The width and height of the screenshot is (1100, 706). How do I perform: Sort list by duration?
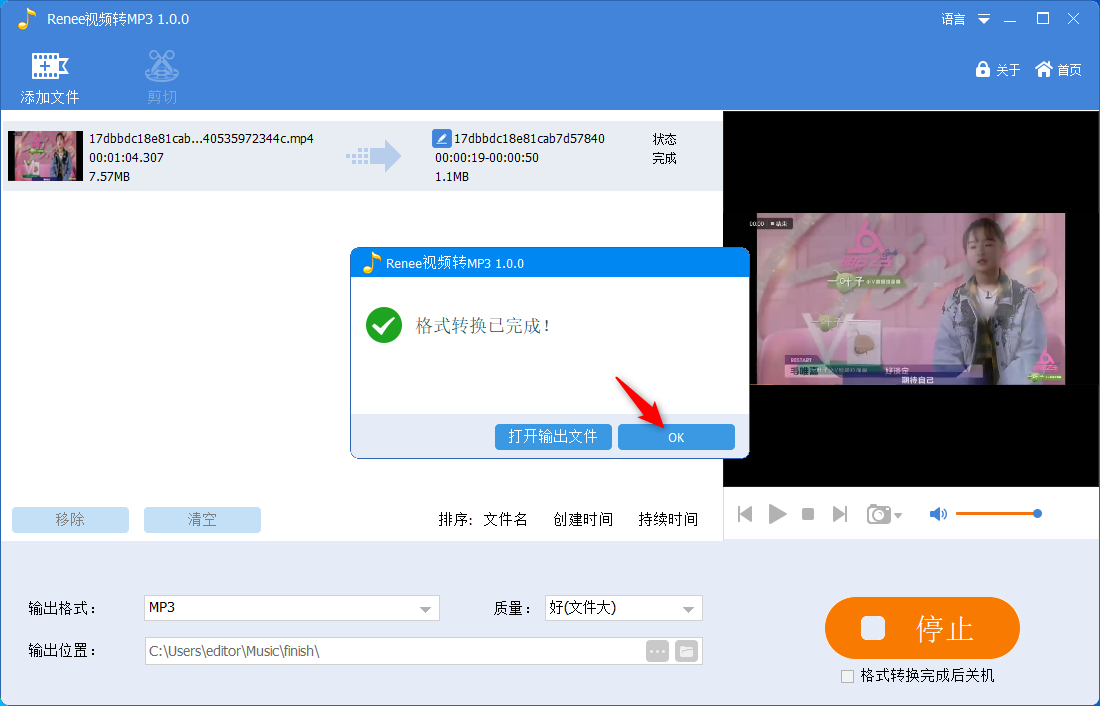point(668,519)
